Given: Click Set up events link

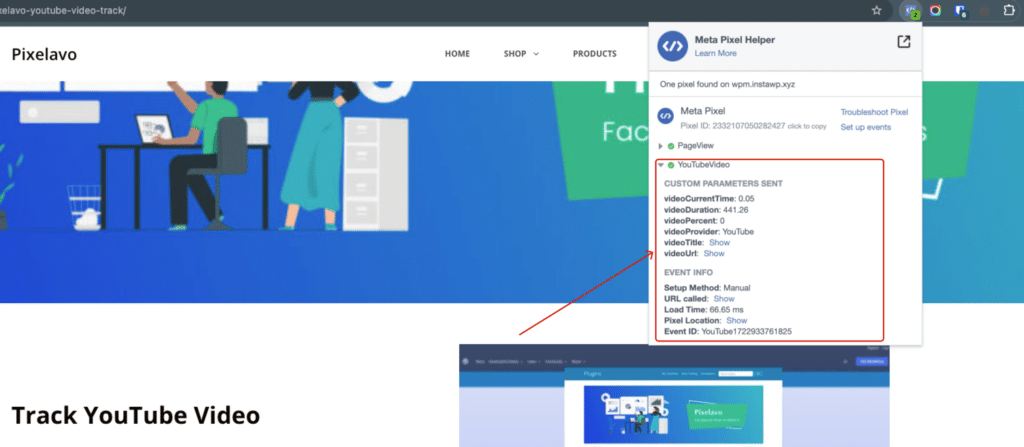Looking at the screenshot, I should pyautogui.click(x=865, y=127).
